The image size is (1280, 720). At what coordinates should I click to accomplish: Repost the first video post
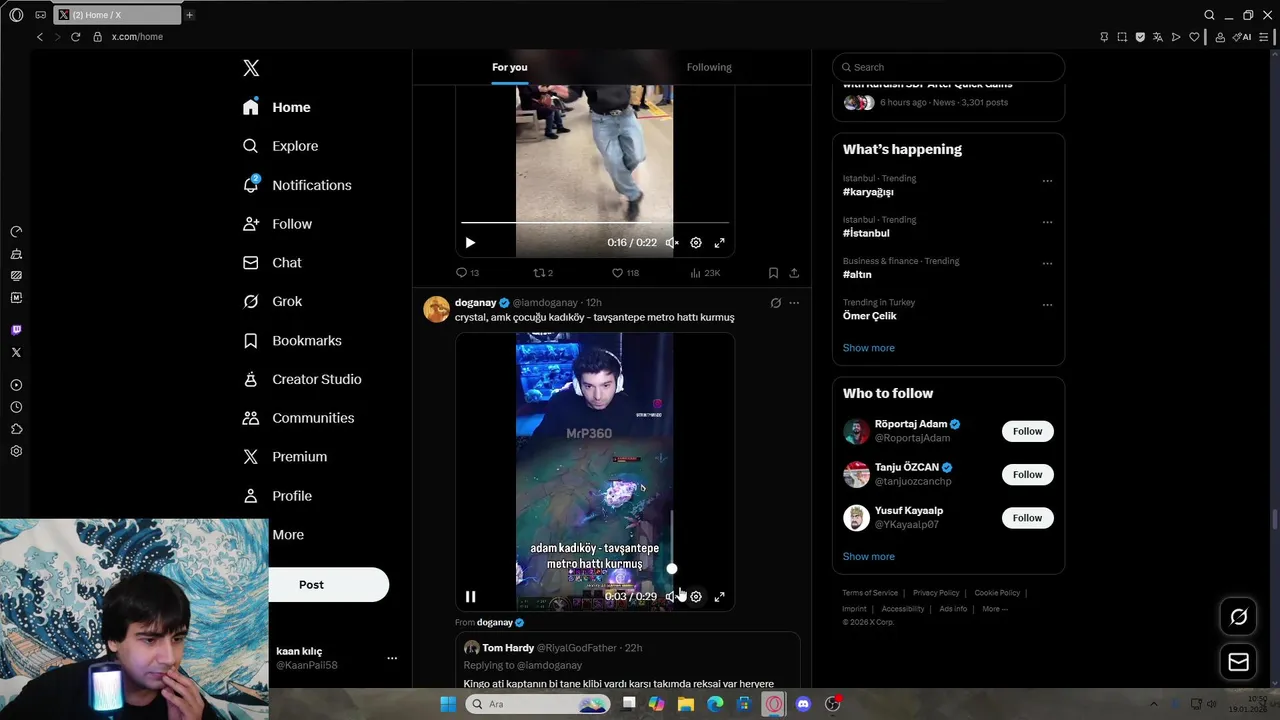coord(543,272)
